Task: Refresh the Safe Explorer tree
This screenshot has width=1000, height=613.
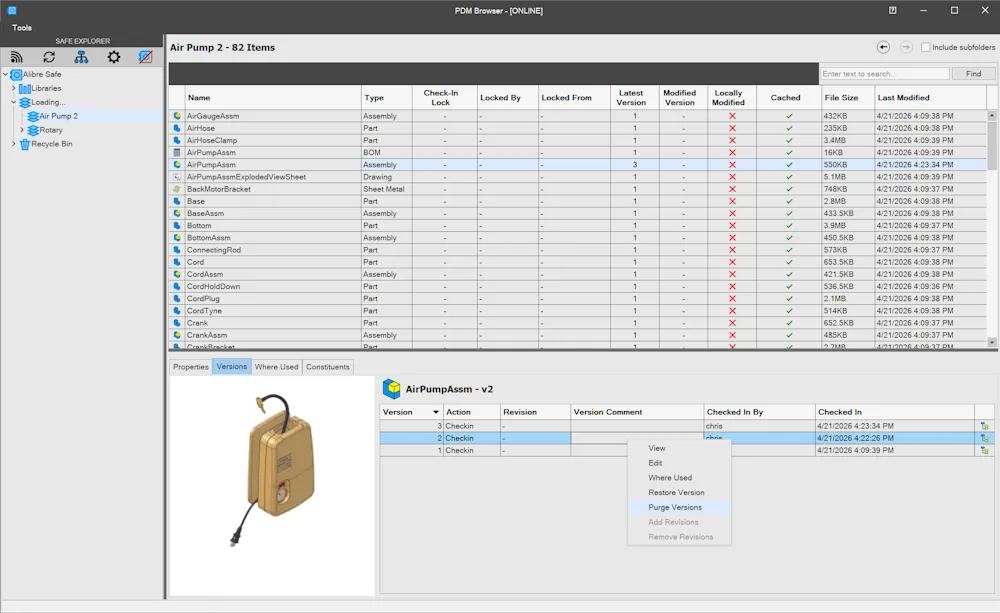Action: click(49, 57)
